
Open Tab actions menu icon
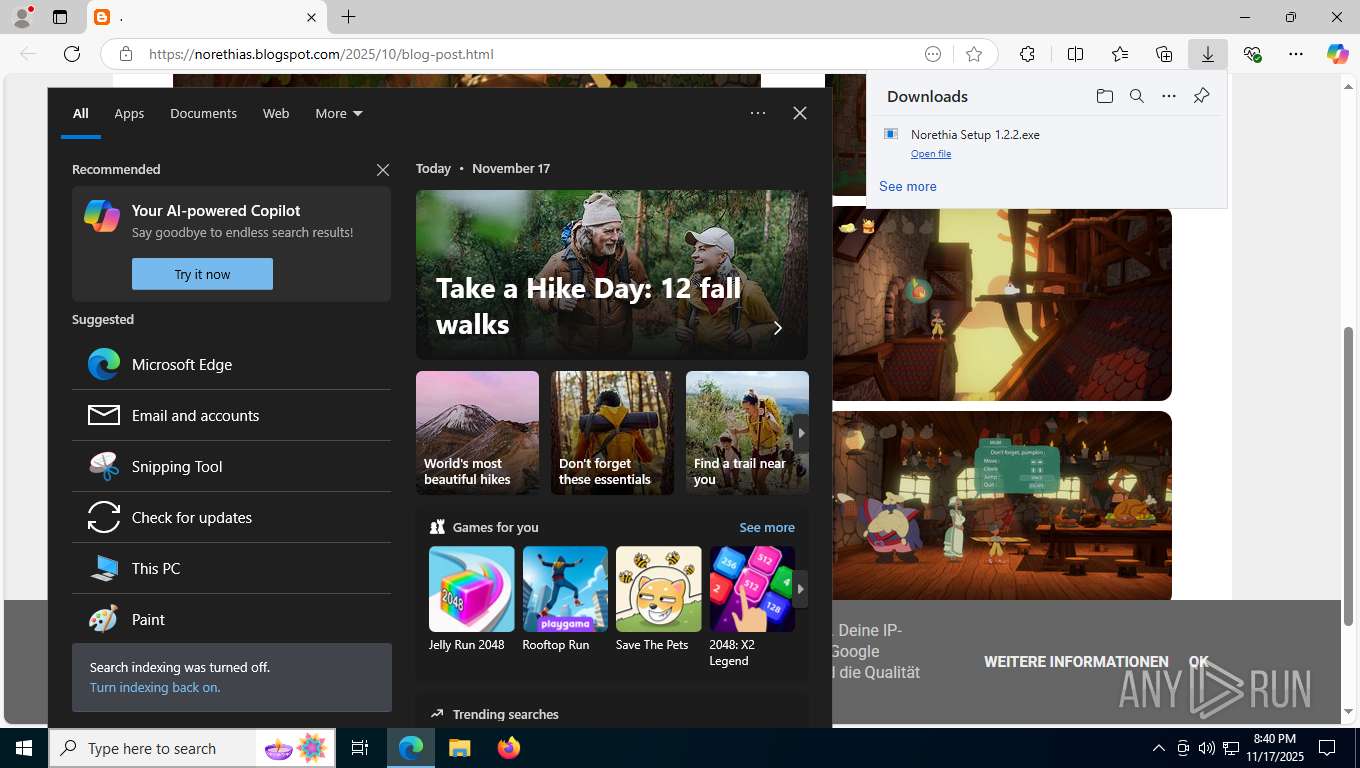60,17
